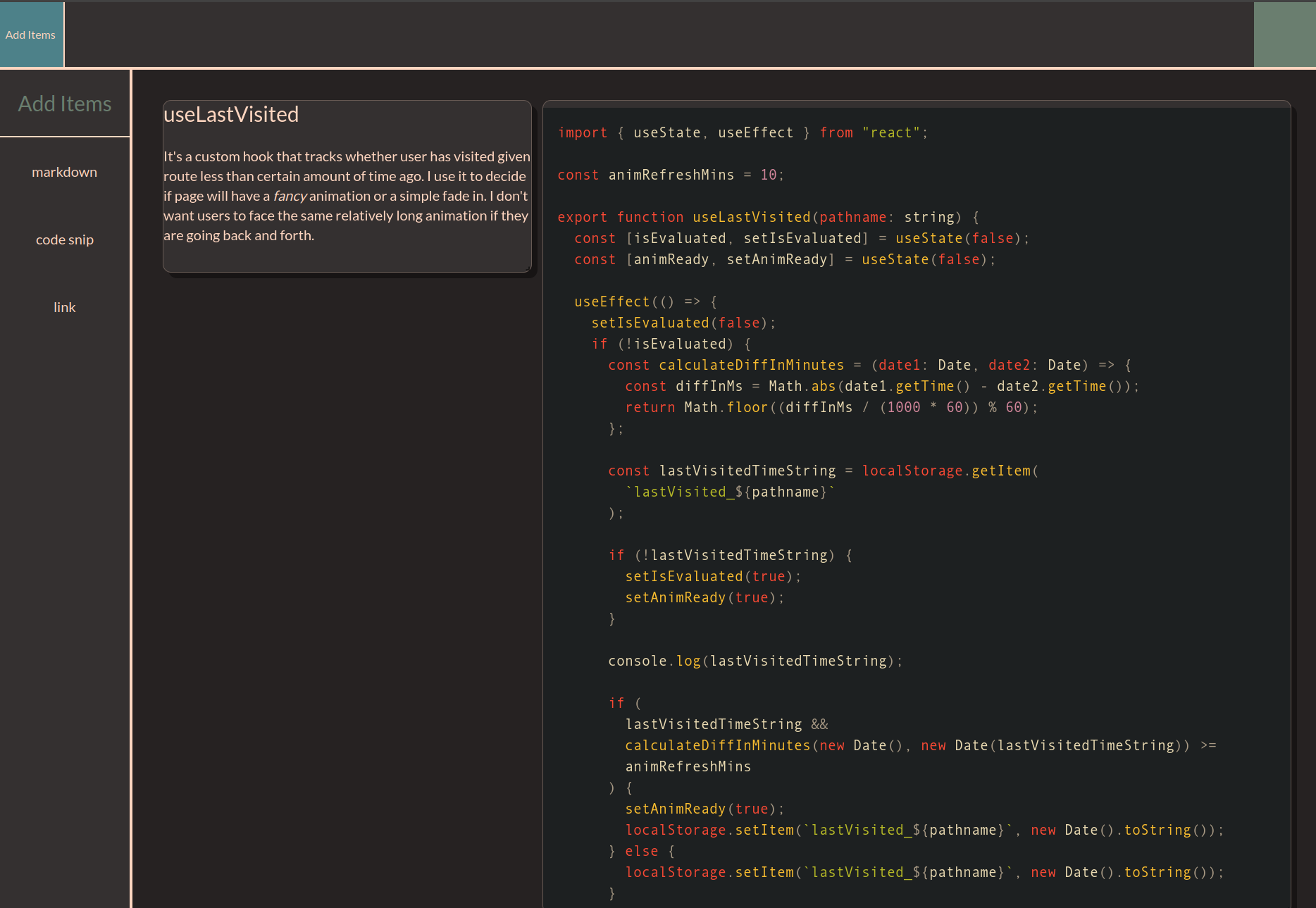Click the italic word fancy
Image resolution: width=1316 pixels, height=908 pixels.
click(x=290, y=196)
